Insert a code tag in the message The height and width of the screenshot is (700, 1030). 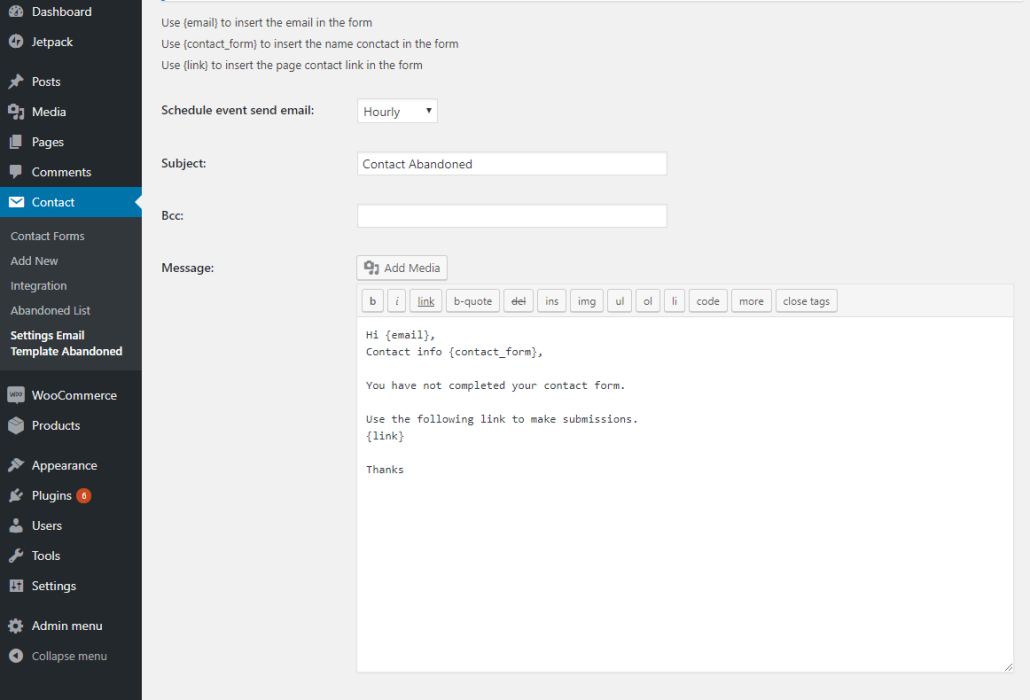708,300
